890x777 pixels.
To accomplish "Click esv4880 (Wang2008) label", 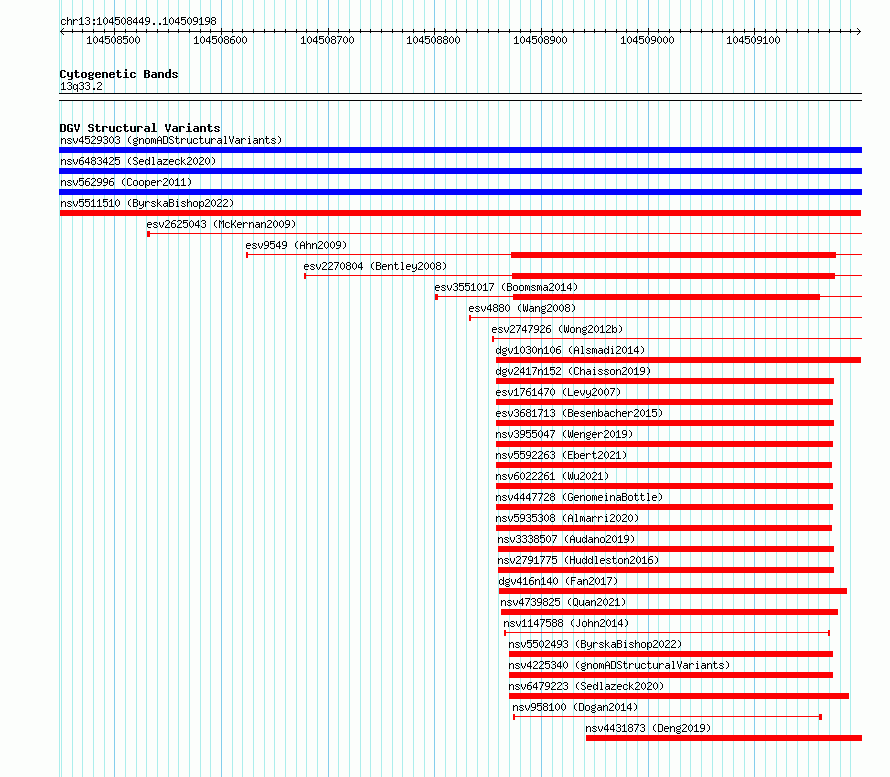I will (522, 308).
